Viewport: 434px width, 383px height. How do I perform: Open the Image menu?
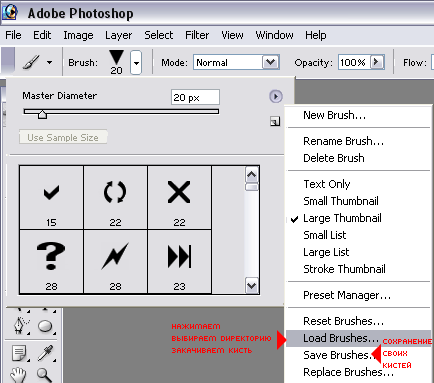tap(78, 35)
